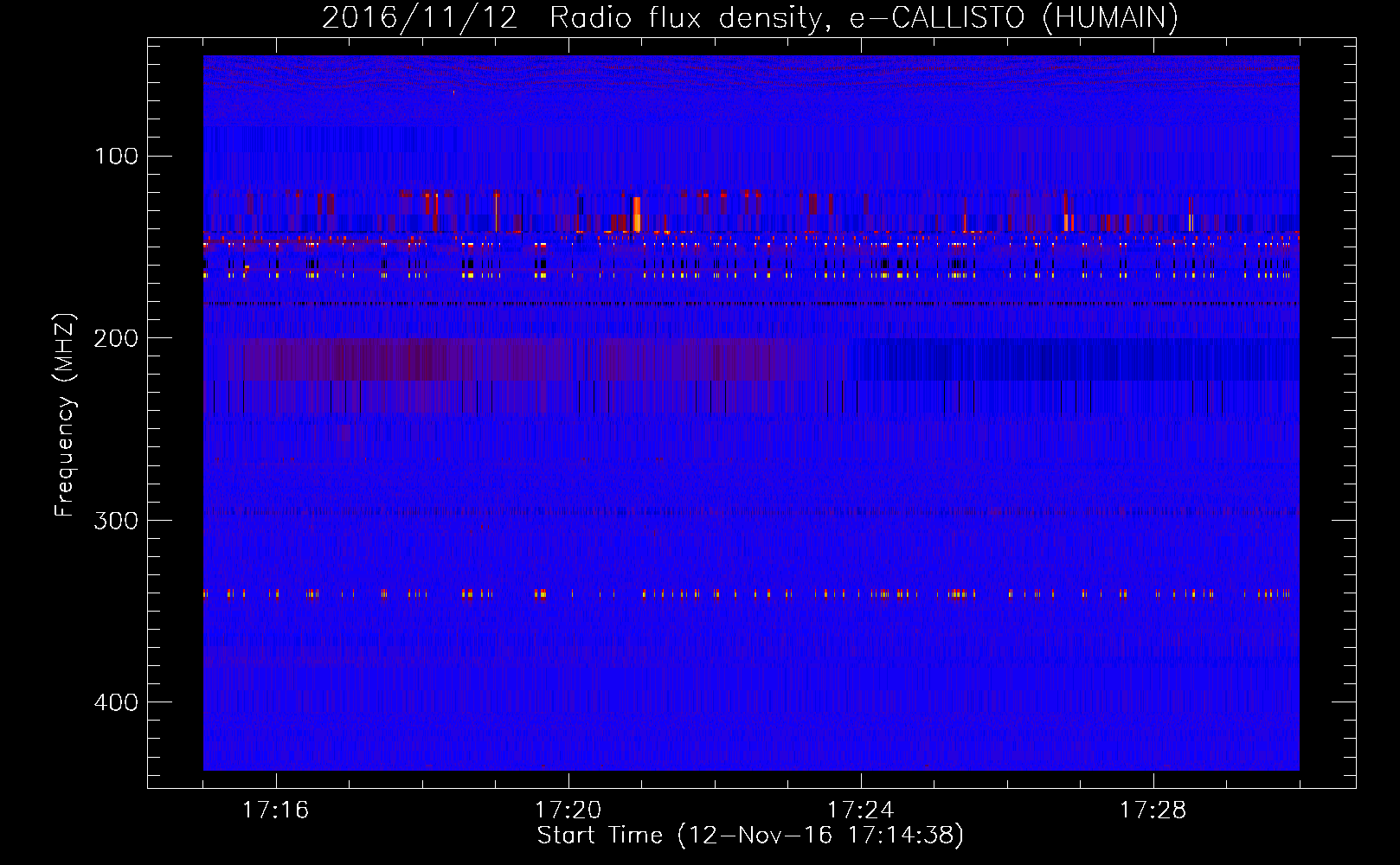Image resolution: width=1400 pixels, height=865 pixels.
Task: Click the 300 frequency tick label
Action: [x=116, y=521]
